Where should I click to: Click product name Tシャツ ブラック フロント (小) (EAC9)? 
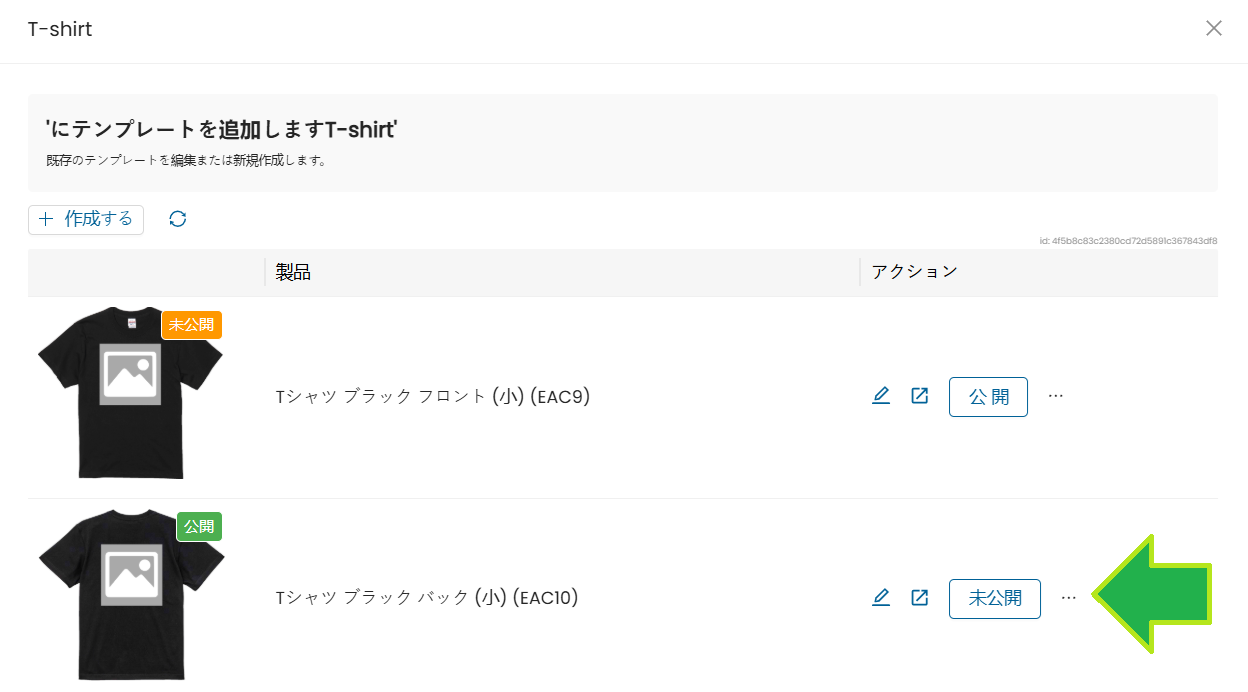point(433,397)
